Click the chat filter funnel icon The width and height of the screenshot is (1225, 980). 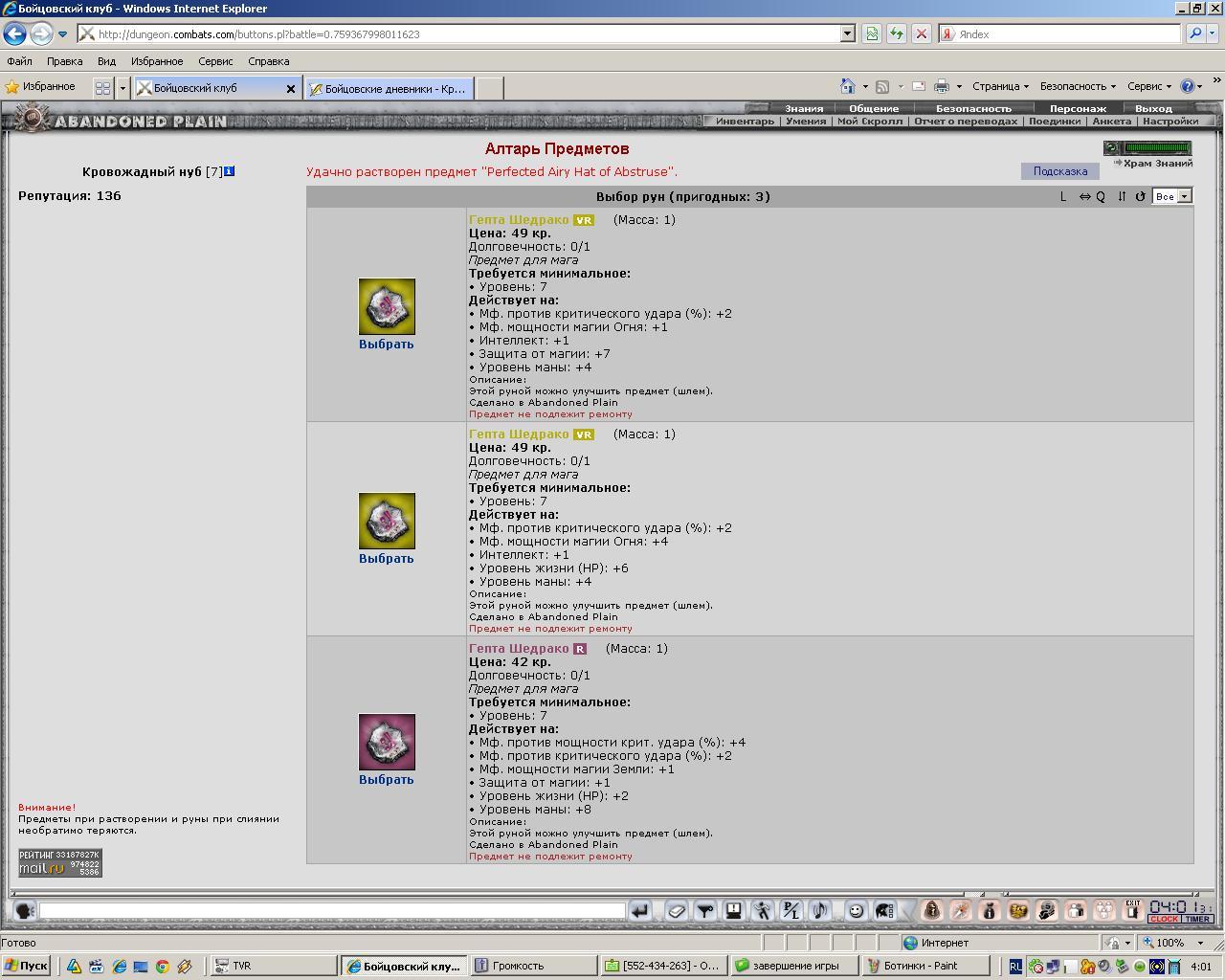coord(705,910)
